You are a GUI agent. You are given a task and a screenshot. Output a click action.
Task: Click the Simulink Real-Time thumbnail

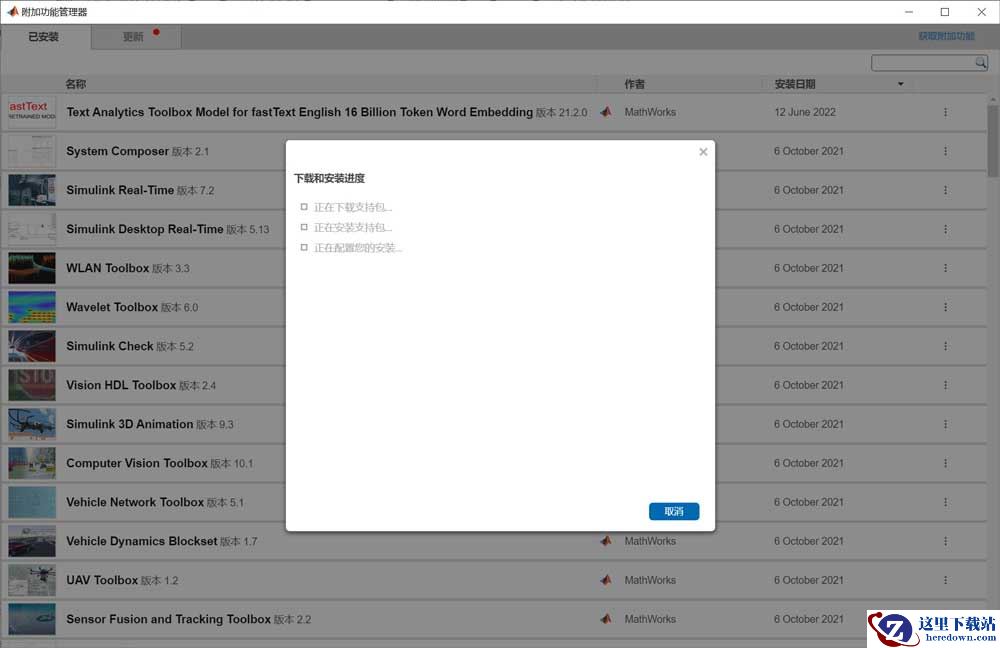[x=32, y=190]
